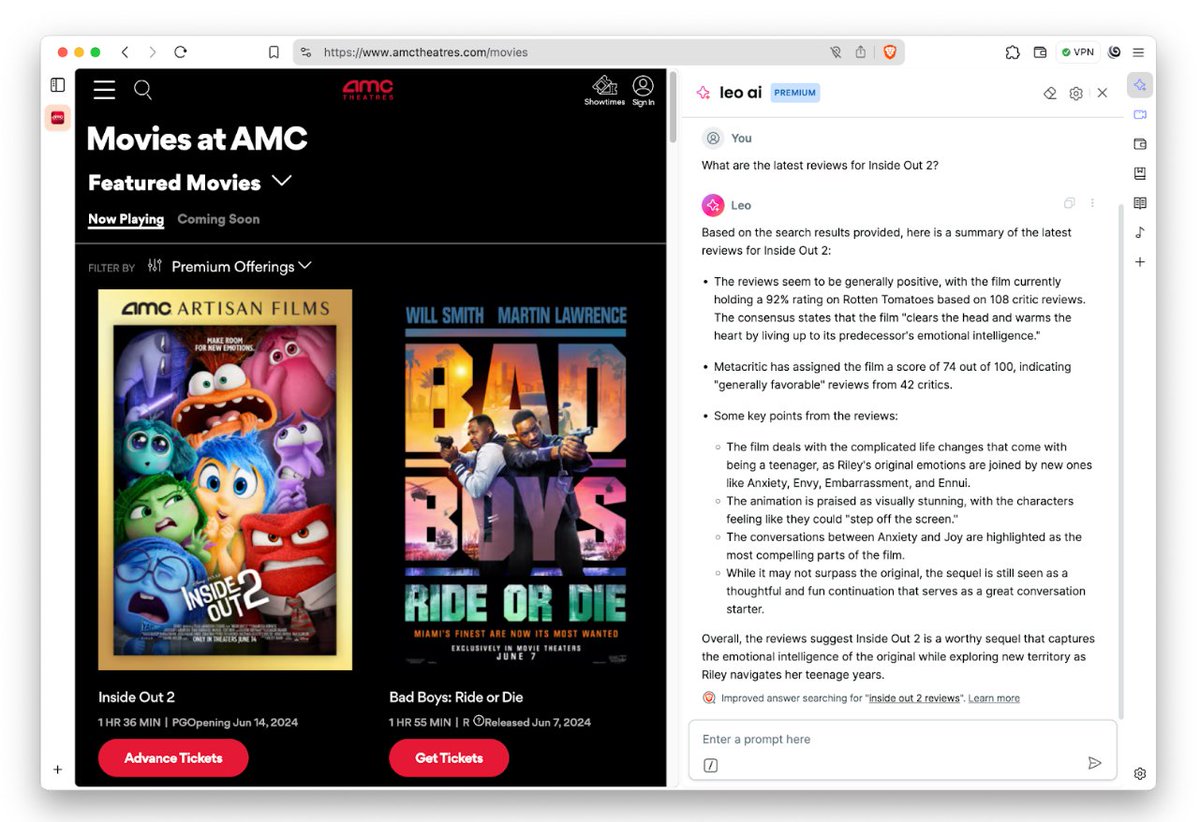Open site settings icon in address bar

click(306, 52)
